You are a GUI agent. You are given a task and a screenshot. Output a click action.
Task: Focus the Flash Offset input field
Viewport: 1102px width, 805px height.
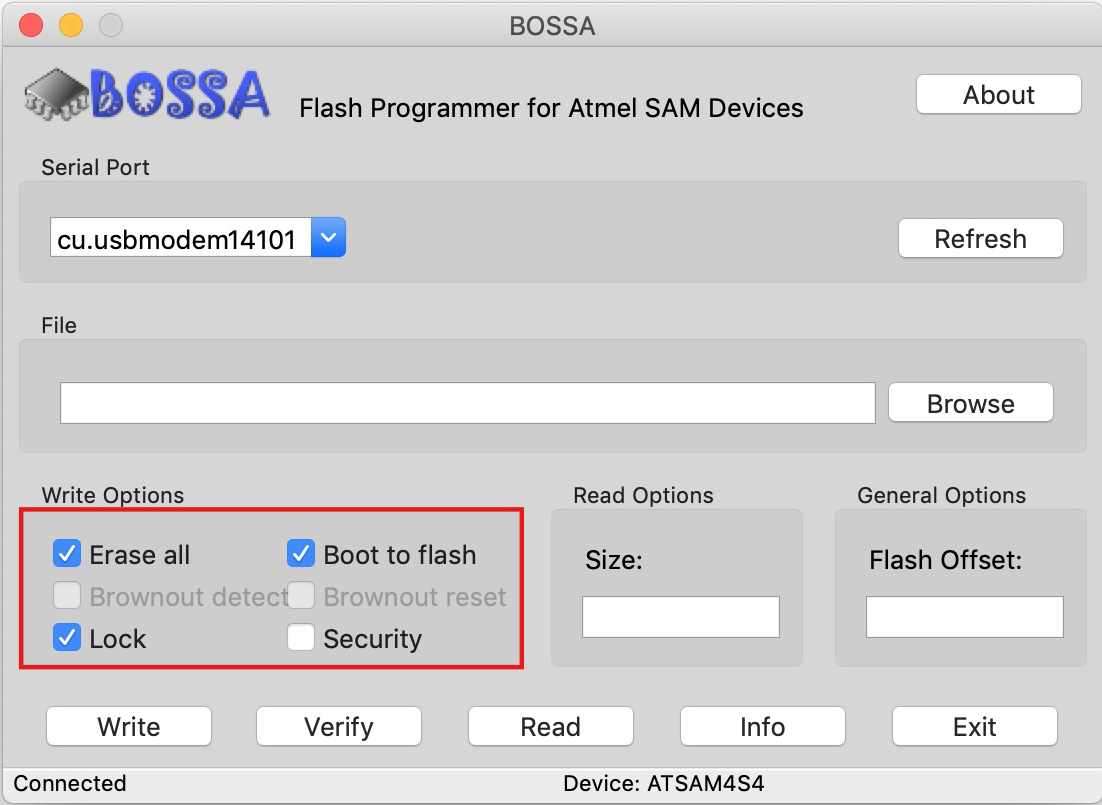pos(965,617)
